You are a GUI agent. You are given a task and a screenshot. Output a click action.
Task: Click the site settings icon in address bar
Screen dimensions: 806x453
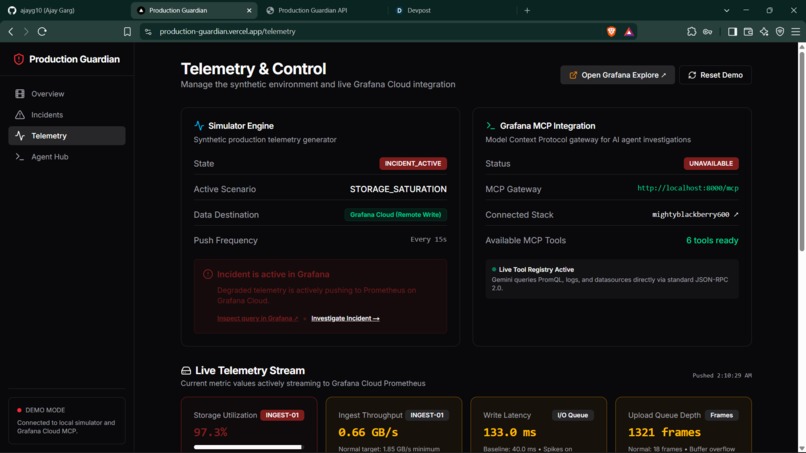tap(148, 32)
